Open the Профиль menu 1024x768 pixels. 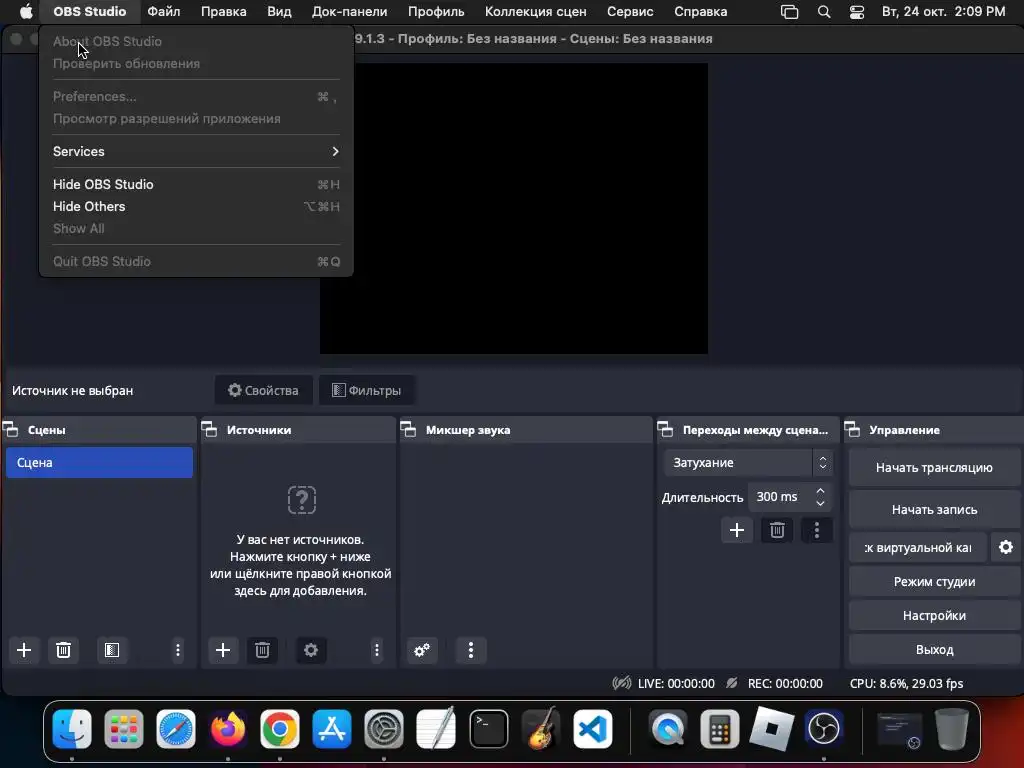(436, 12)
